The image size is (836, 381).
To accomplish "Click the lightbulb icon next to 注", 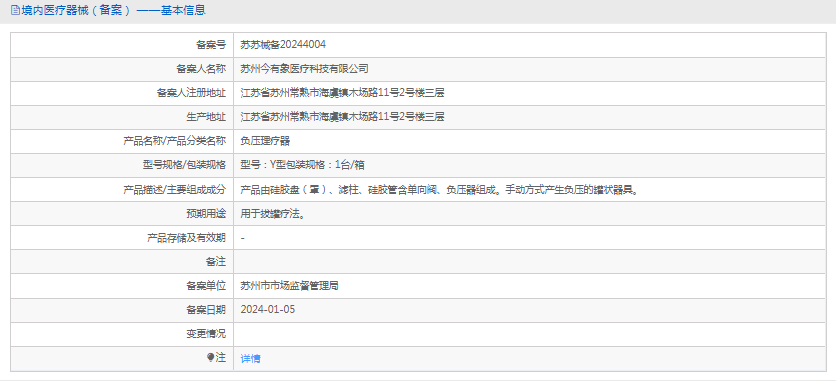I will tap(211, 358).
